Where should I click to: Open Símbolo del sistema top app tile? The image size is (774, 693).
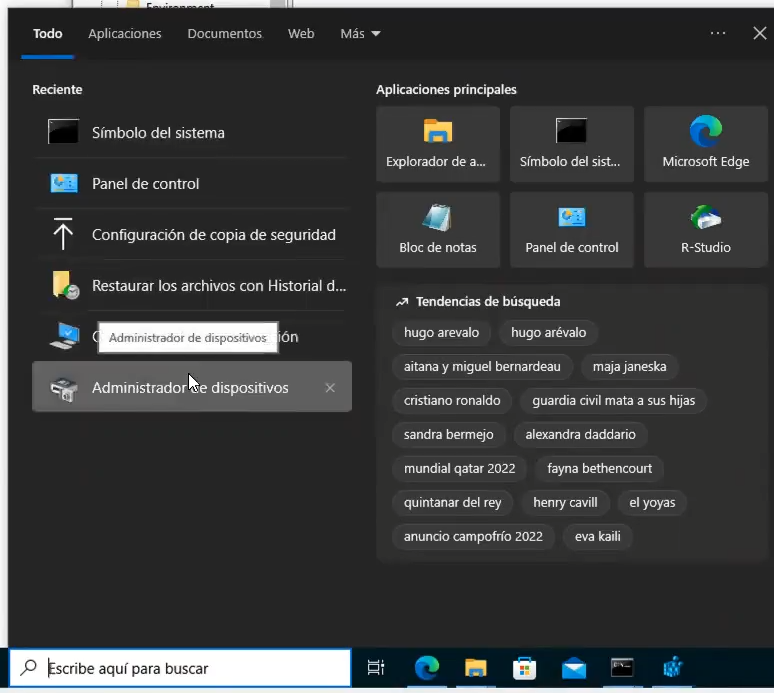pos(572,144)
